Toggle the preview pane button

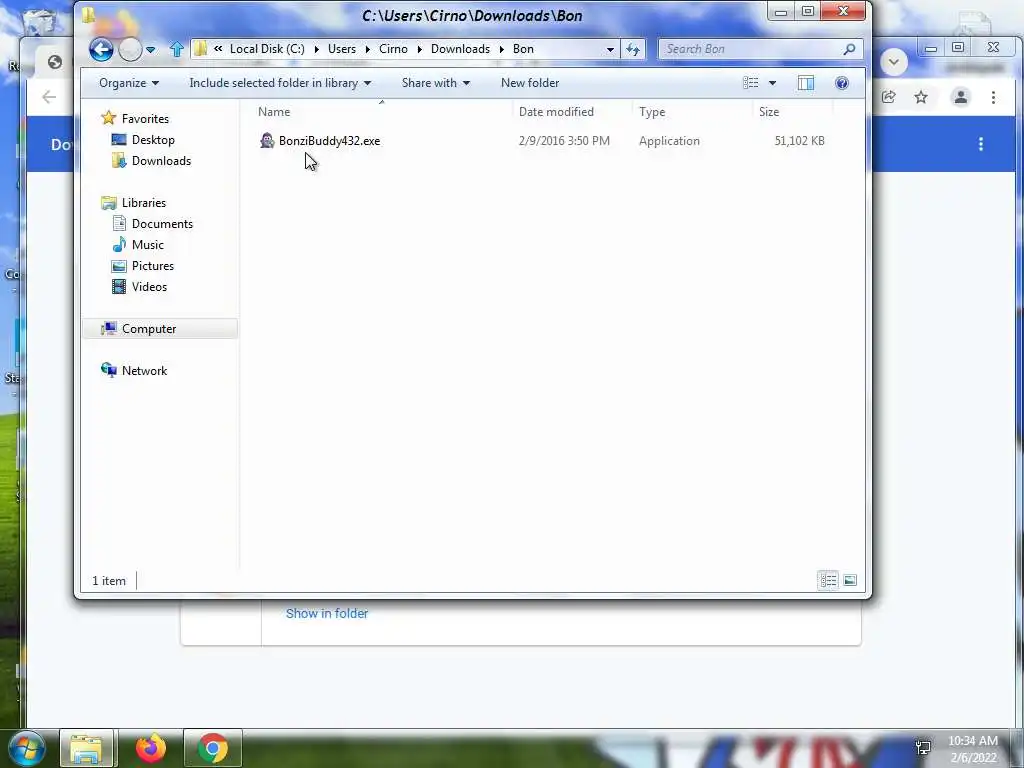806,83
